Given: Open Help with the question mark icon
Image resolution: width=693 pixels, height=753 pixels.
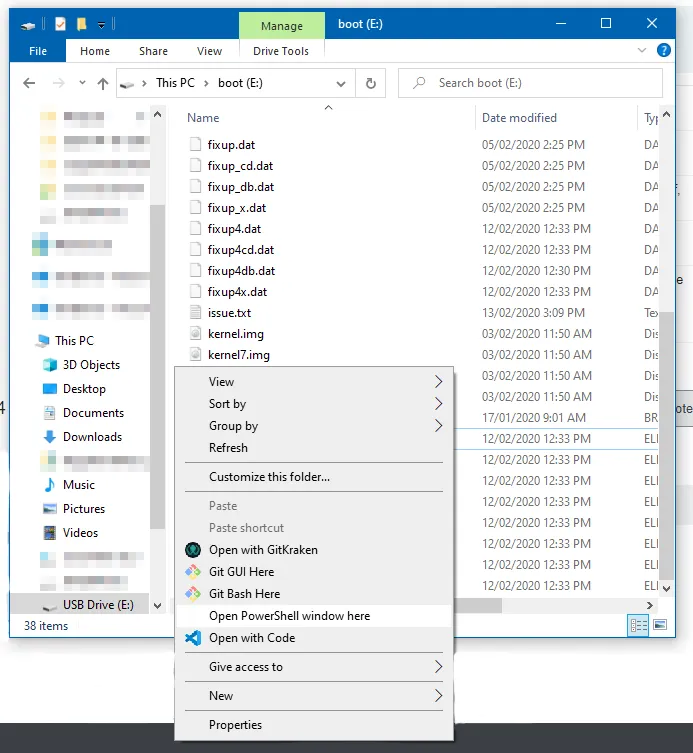Looking at the screenshot, I should [664, 50].
